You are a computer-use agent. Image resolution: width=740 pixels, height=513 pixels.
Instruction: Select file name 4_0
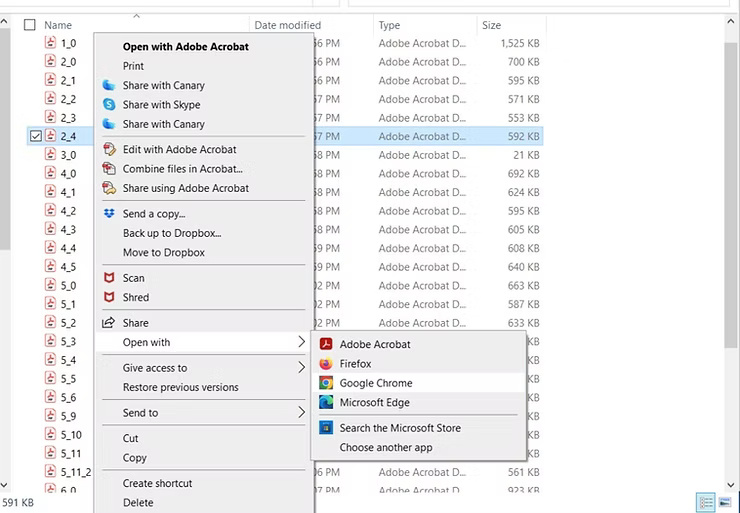pos(68,174)
